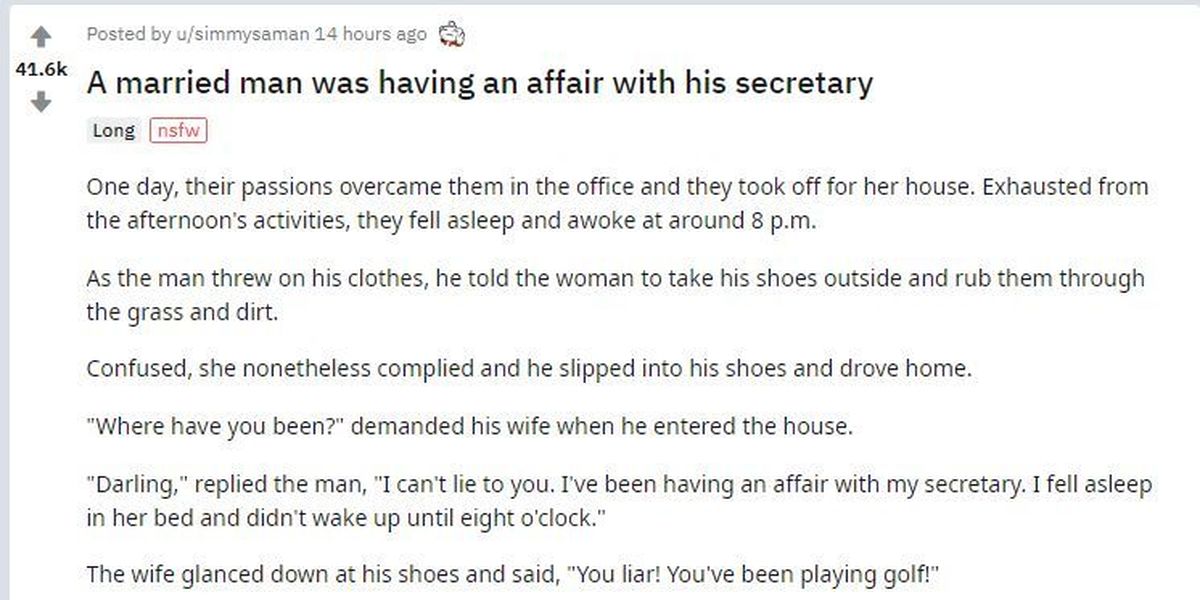Image resolution: width=1200 pixels, height=600 pixels.
Task: Click the line mentioning "around 8 p.m."
Action: (450, 220)
